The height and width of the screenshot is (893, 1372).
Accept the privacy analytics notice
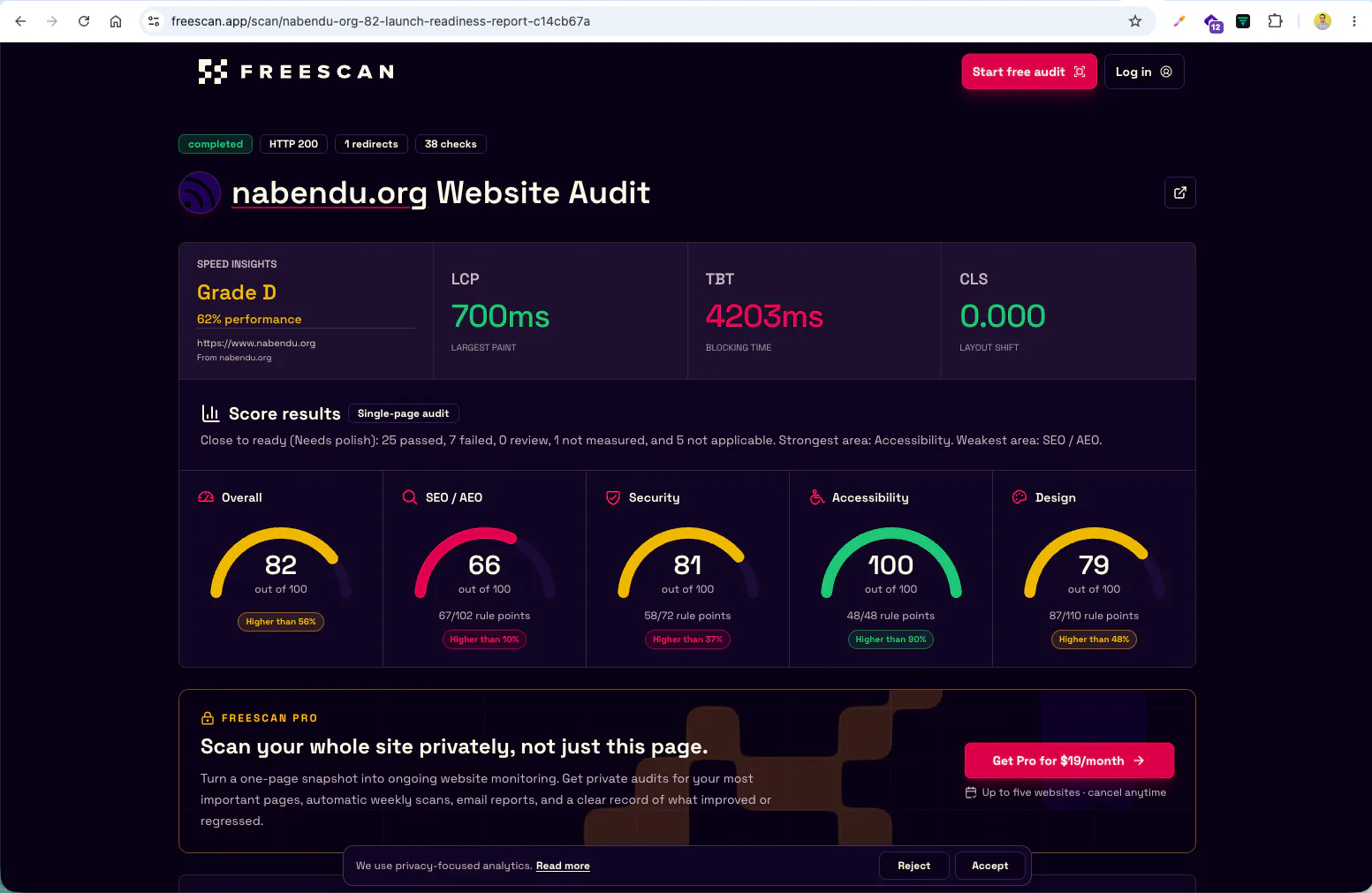989,866
